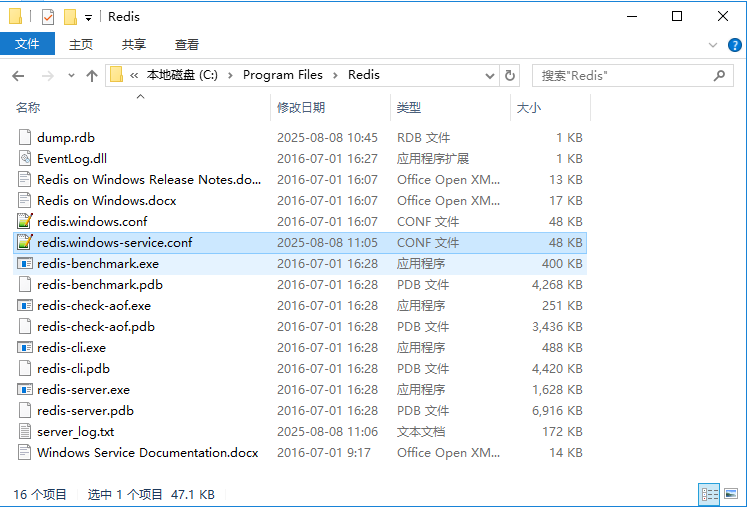Click the Properties quick access toolbar icon
Viewport: 747px width, 507px height.
point(48,17)
